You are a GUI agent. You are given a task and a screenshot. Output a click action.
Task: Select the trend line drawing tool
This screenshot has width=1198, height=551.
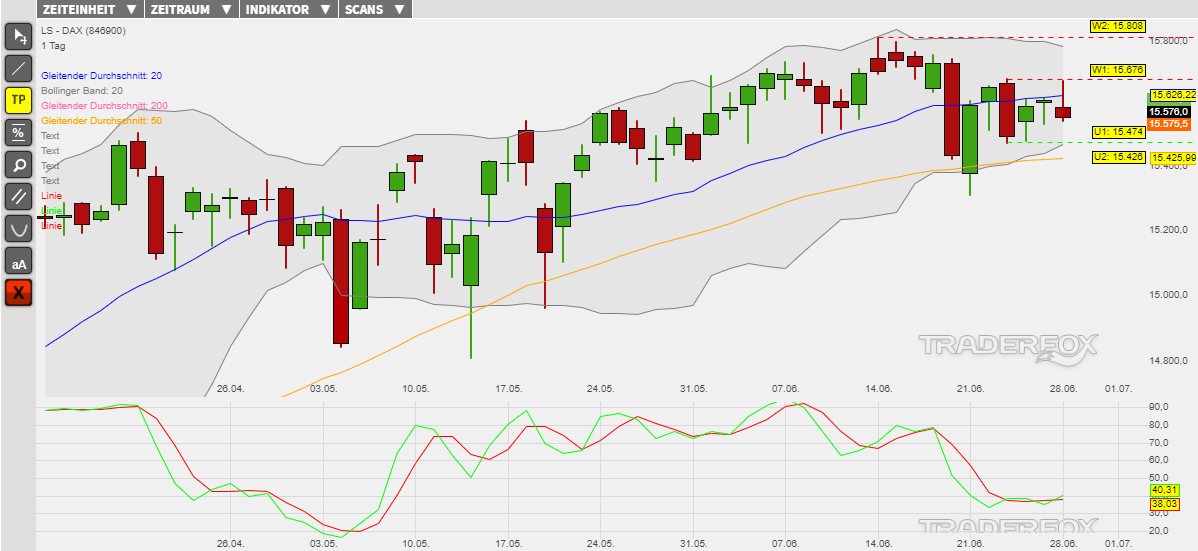pos(18,69)
